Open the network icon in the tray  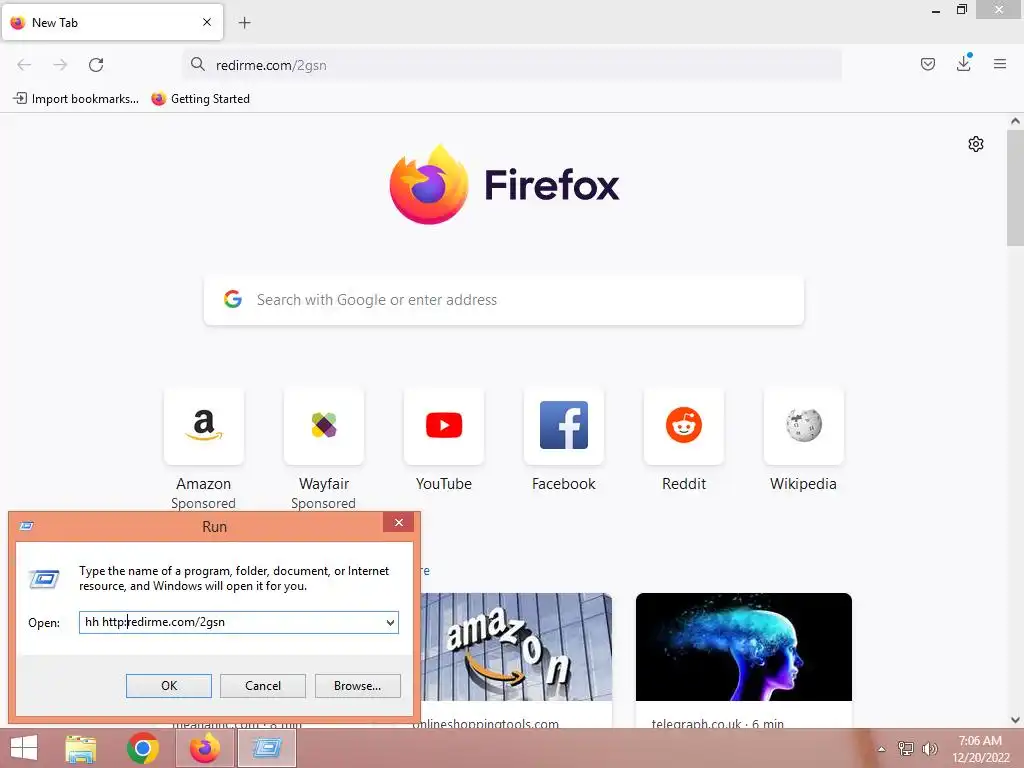906,749
